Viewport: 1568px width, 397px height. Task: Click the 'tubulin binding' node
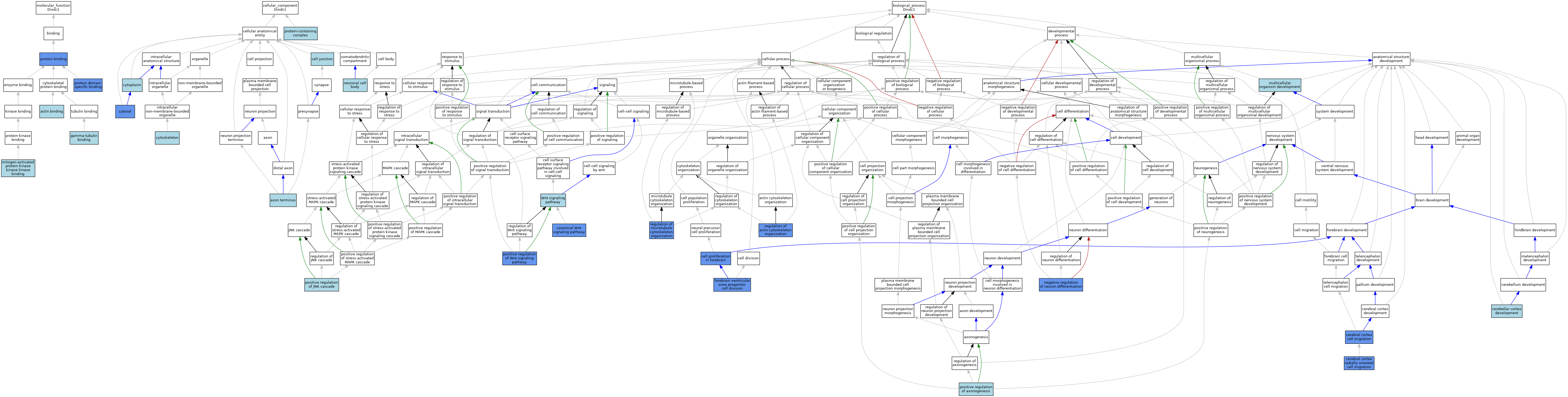pos(84,111)
